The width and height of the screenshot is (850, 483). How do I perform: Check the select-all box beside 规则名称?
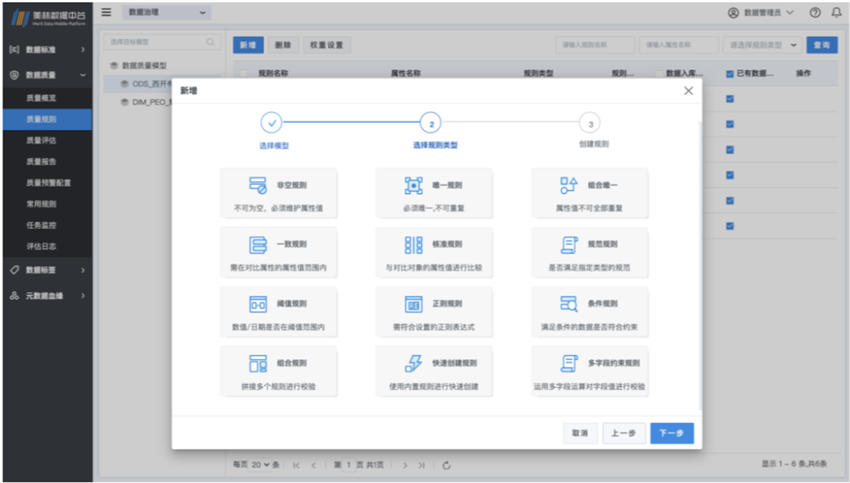244,73
